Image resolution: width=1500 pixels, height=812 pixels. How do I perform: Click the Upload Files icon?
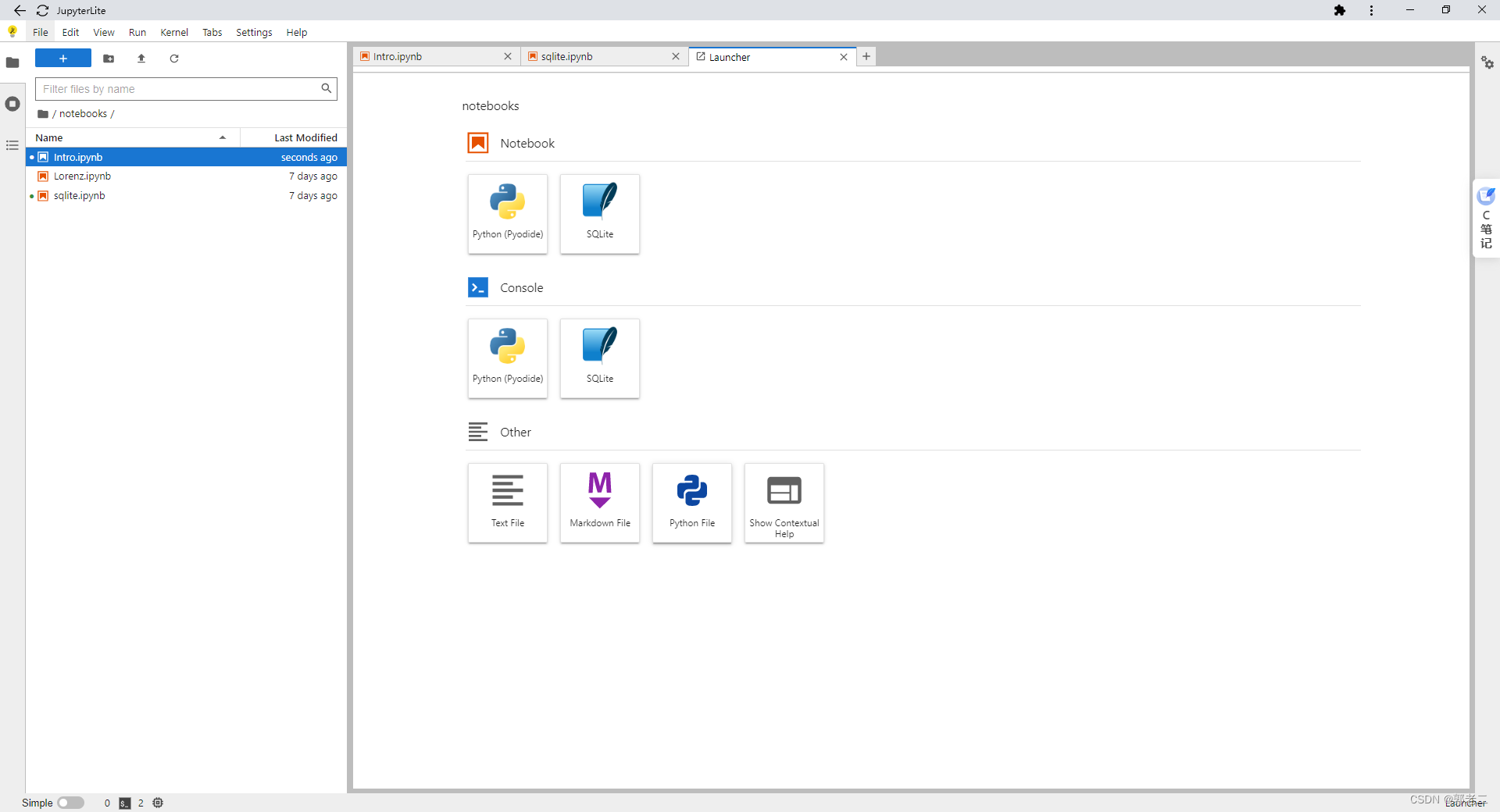pyautogui.click(x=141, y=59)
